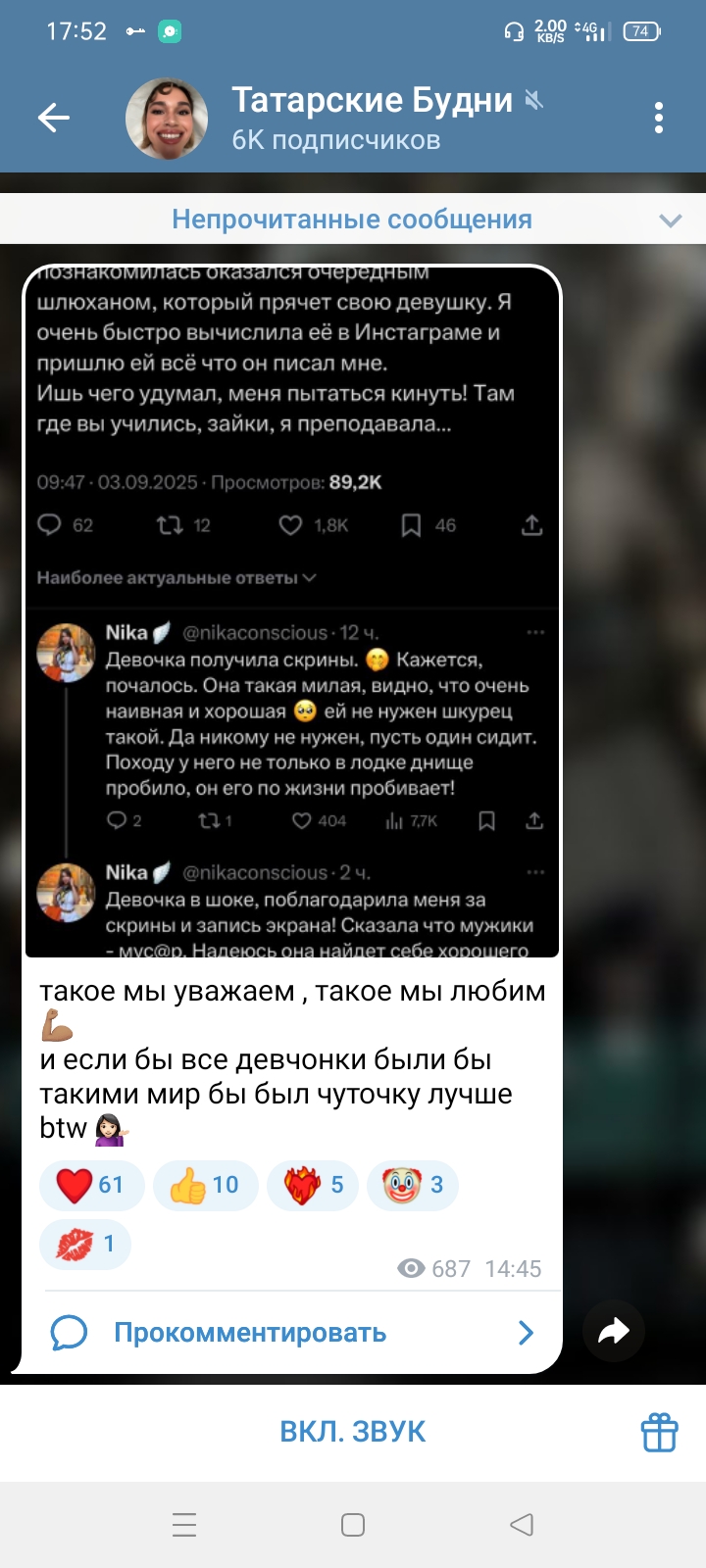Open Android recent apps menu button

click(184, 1525)
